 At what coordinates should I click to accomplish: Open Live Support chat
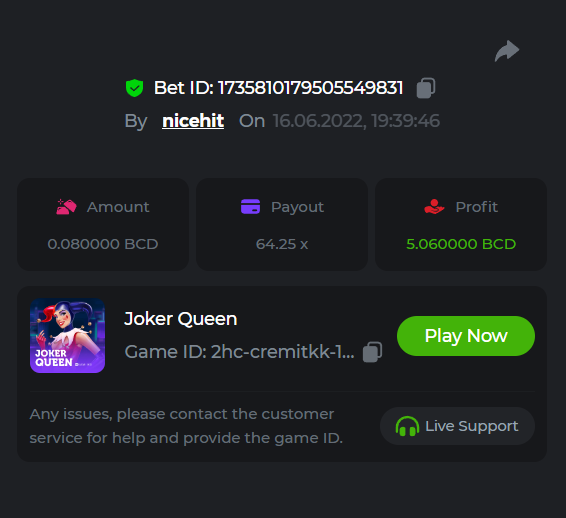457,426
